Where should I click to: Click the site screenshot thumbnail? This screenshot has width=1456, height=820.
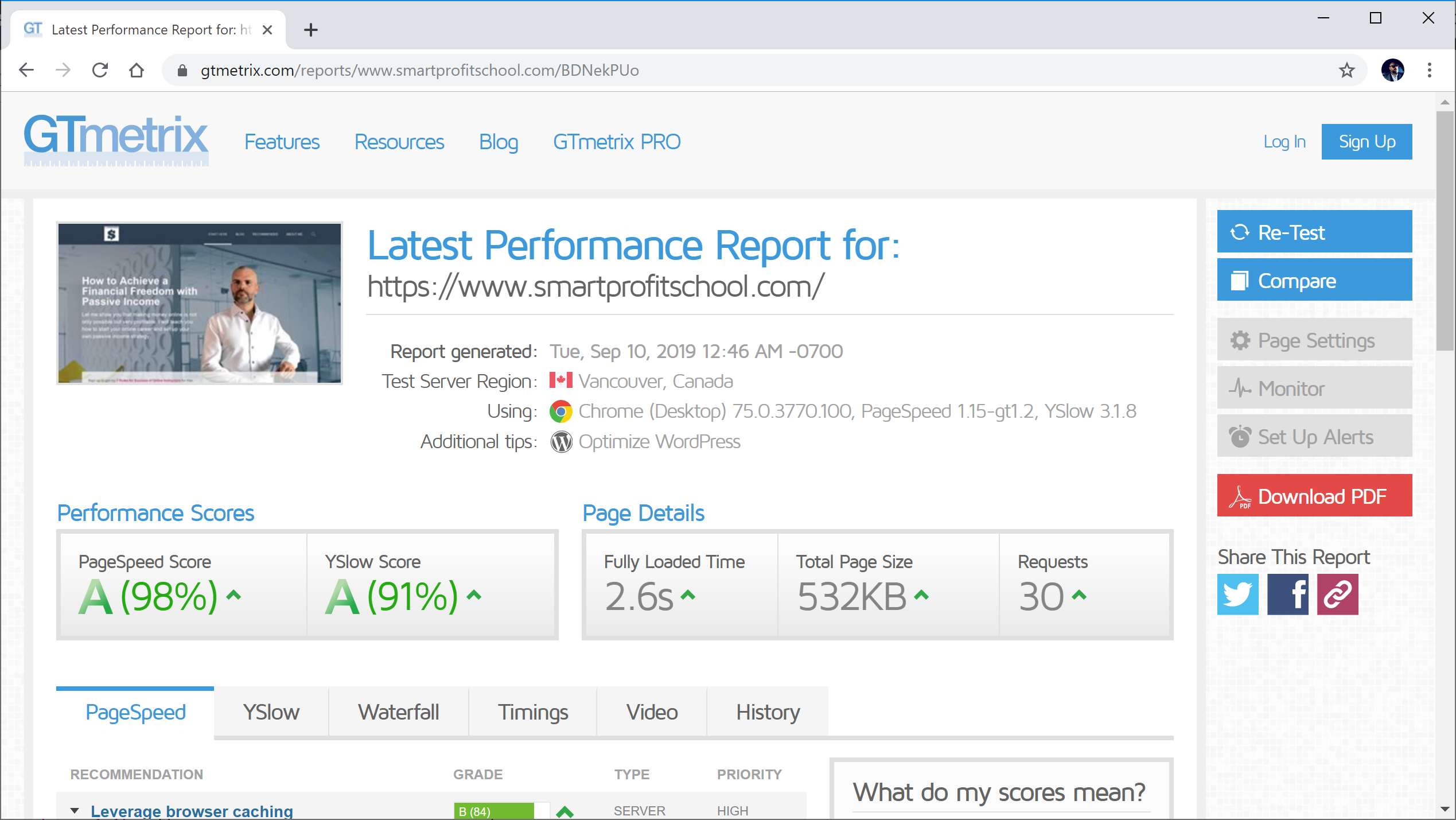click(200, 303)
